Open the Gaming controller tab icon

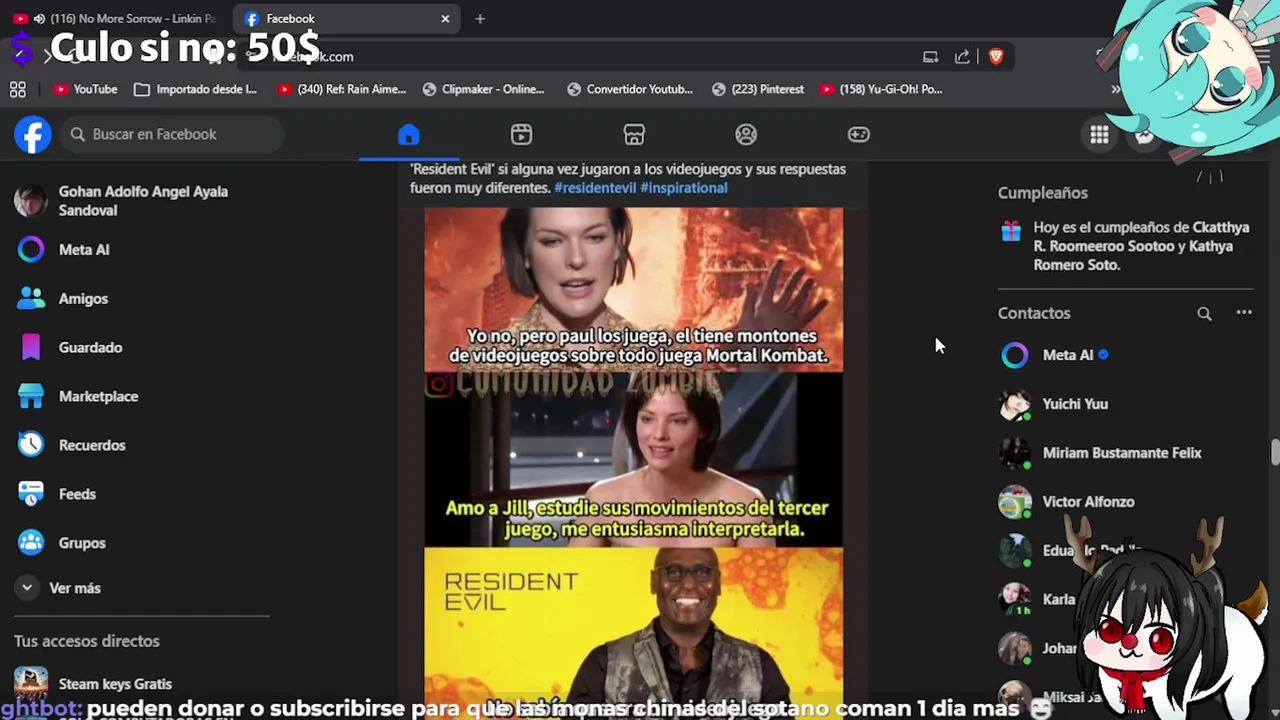pos(859,134)
